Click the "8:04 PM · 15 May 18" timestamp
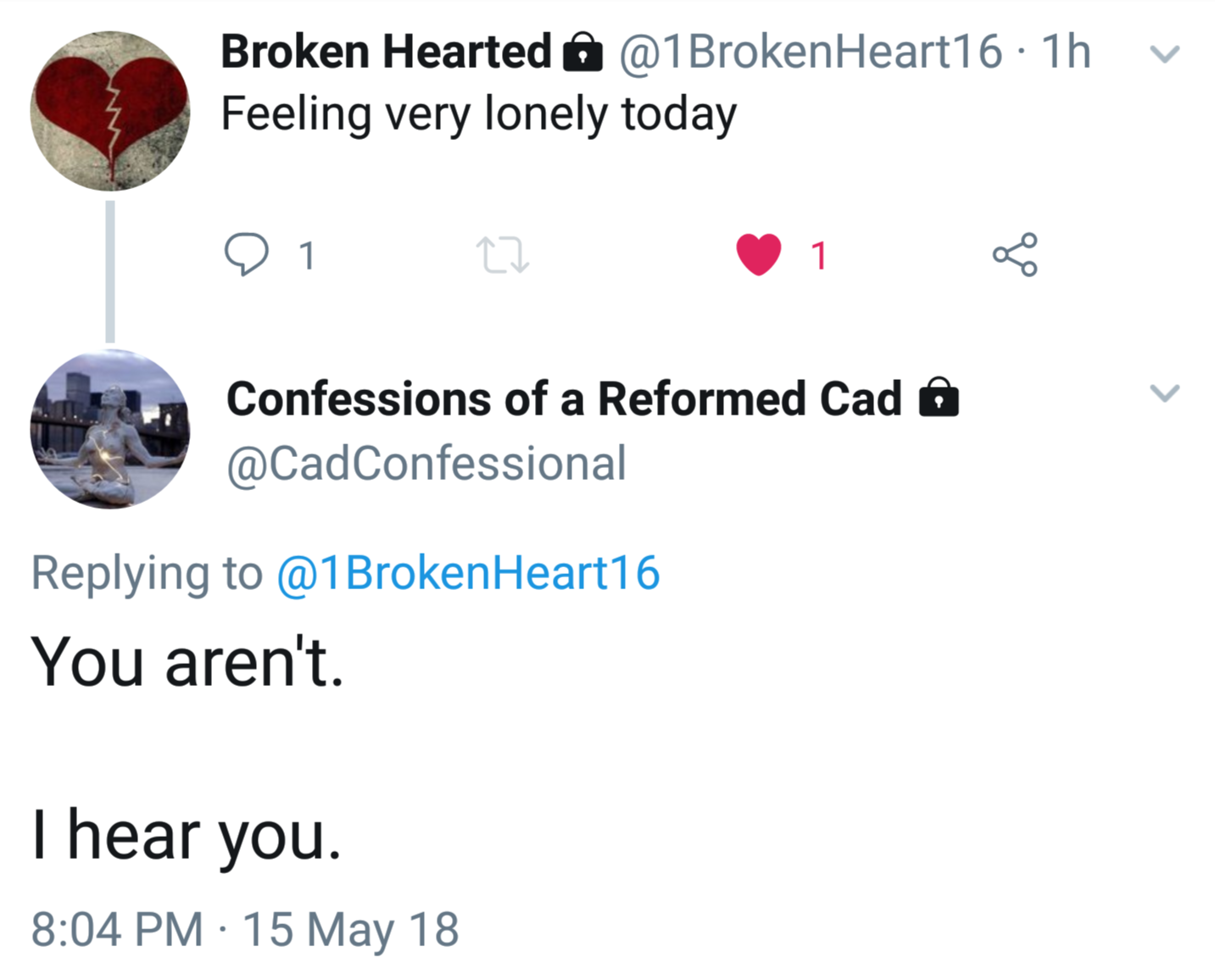This screenshot has height=980, width=1215. 245,929
